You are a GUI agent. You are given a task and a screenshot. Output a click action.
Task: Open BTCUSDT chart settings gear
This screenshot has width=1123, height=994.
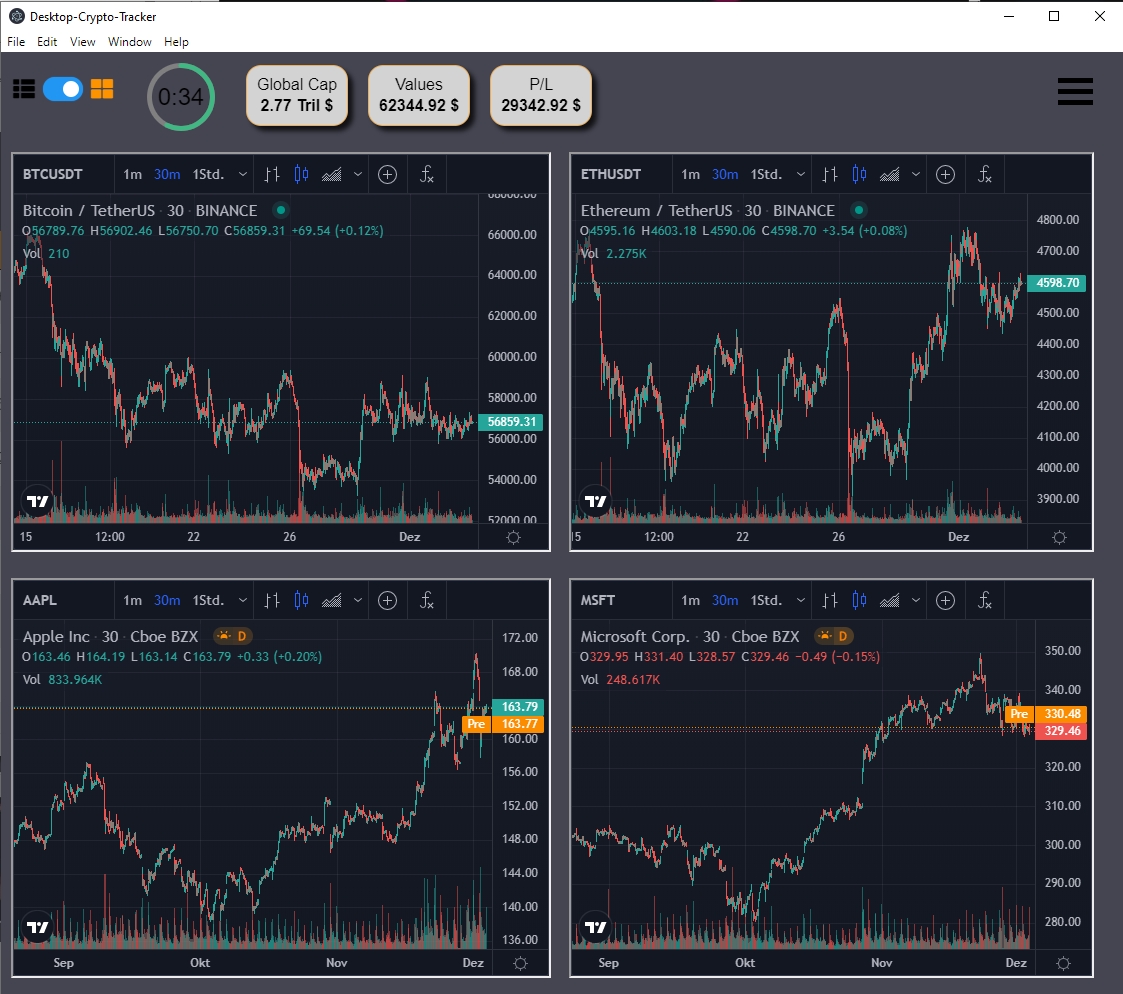[514, 537]
